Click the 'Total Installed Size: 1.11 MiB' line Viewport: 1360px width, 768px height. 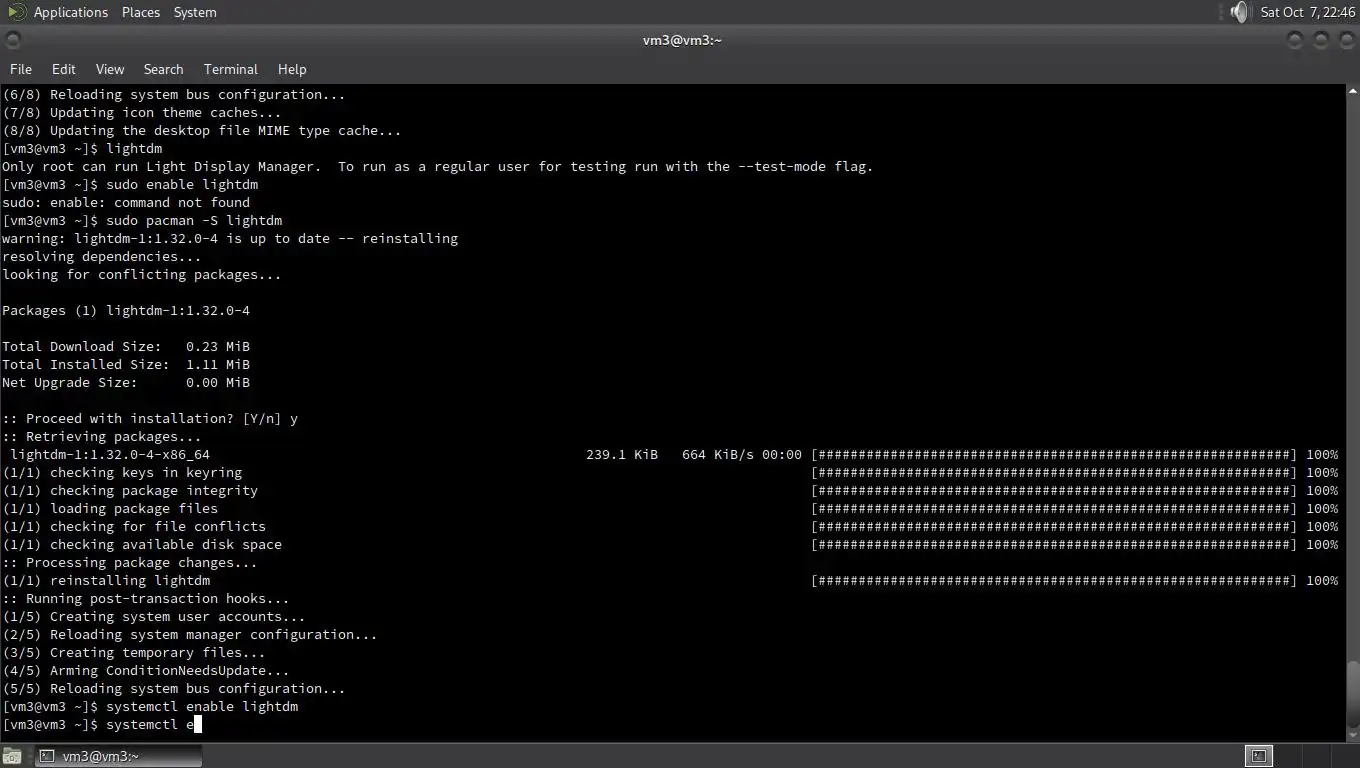(x=126, y=364)
